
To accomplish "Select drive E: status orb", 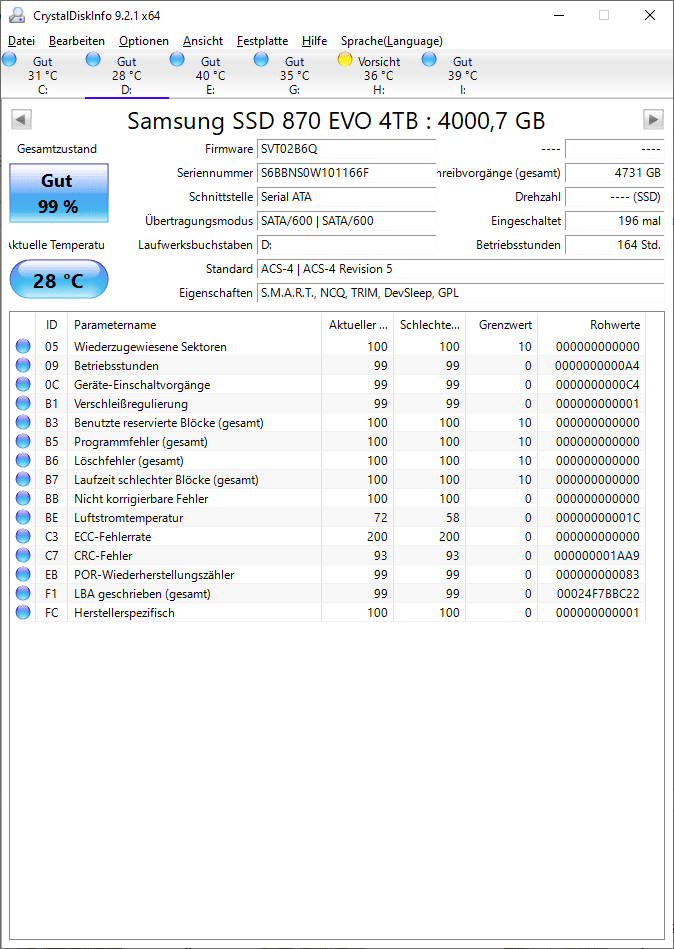I will pyautogui.click(x=177, y=59).
